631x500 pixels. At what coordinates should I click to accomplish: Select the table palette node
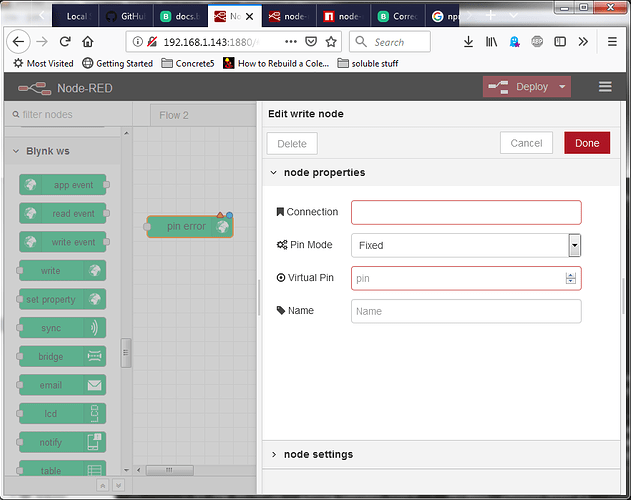tap(63, 469)
